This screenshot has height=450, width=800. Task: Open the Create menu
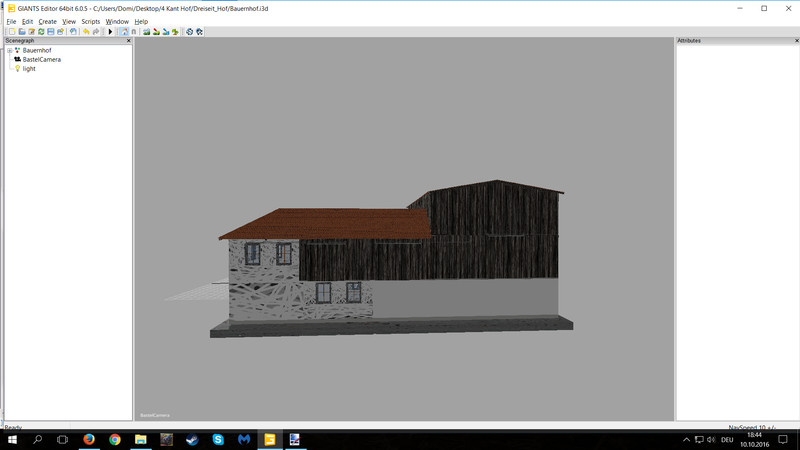47,21
